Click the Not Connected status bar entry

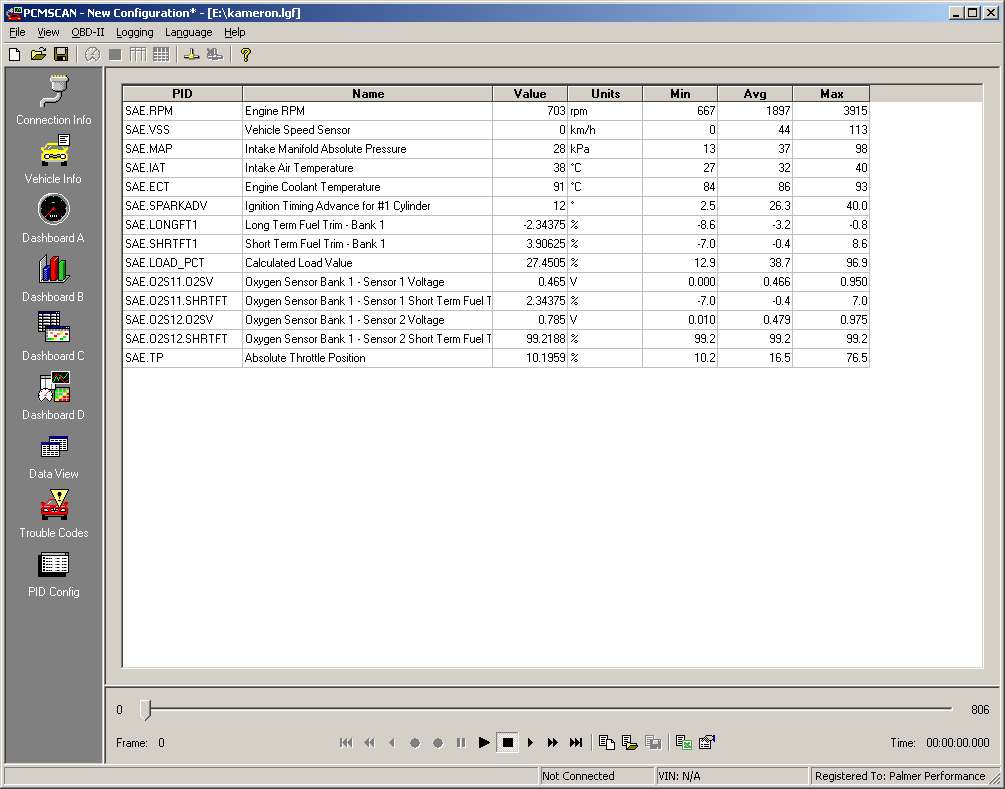pyautogui.click(x=597, y=776)
